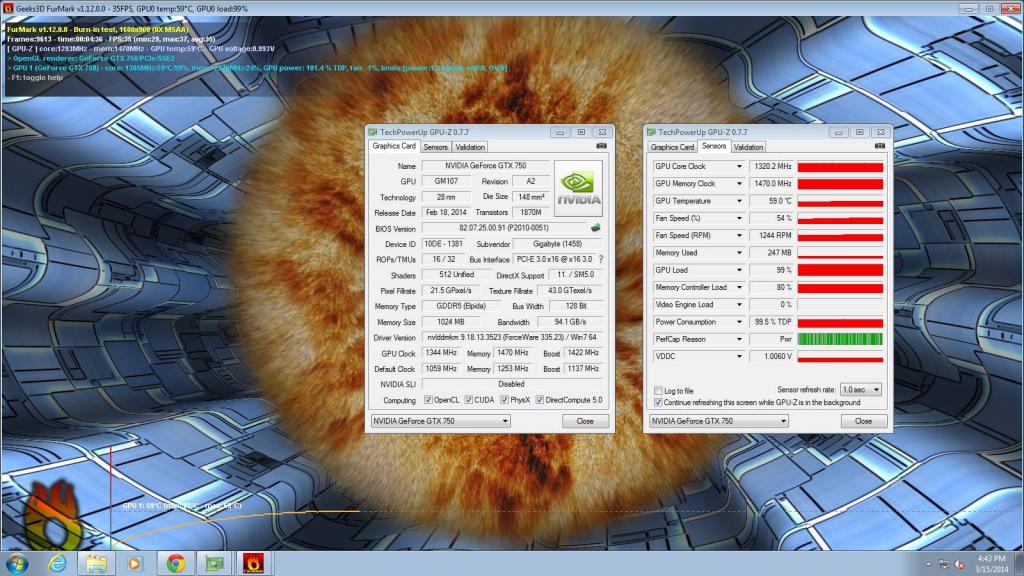
Task: Open the GPU selector in the left GPU-Z window
Action: click(441, 421)
